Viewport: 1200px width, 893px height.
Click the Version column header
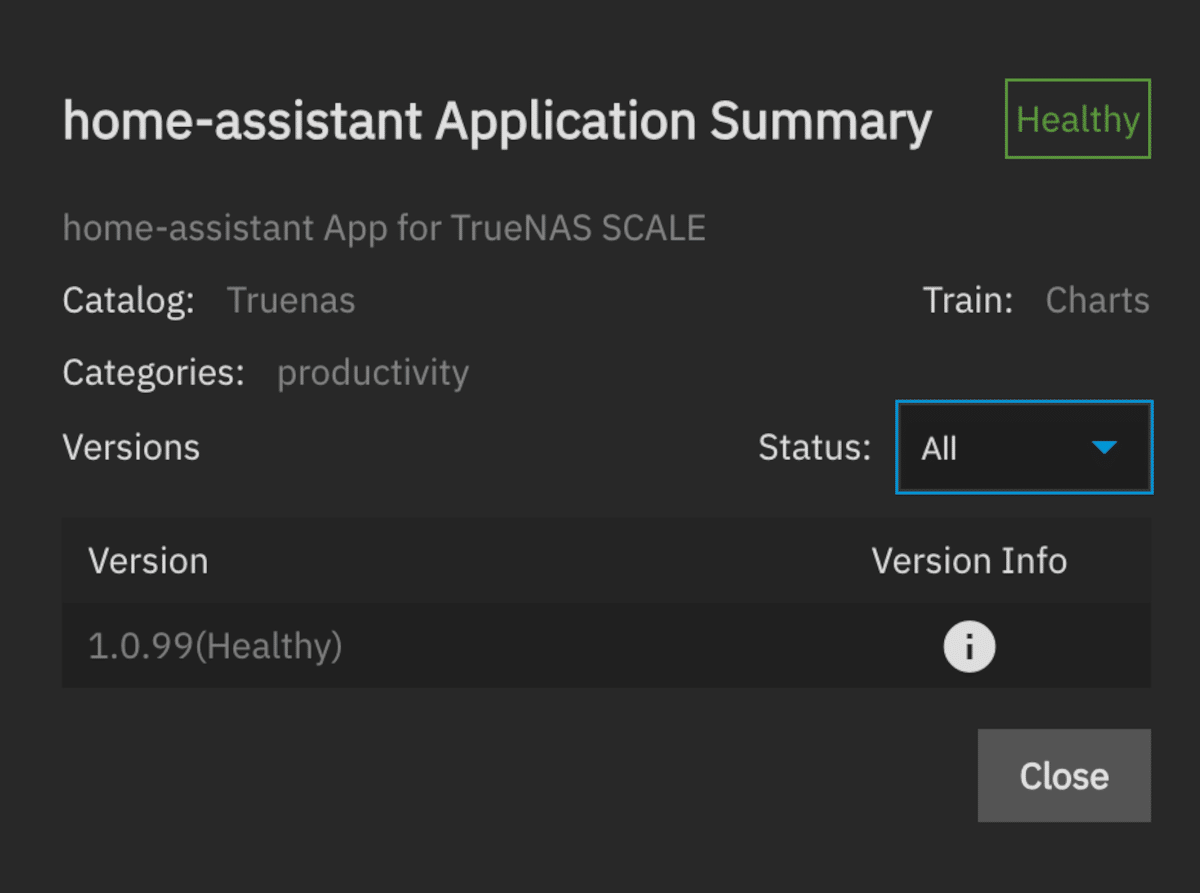tap(148, 561)
